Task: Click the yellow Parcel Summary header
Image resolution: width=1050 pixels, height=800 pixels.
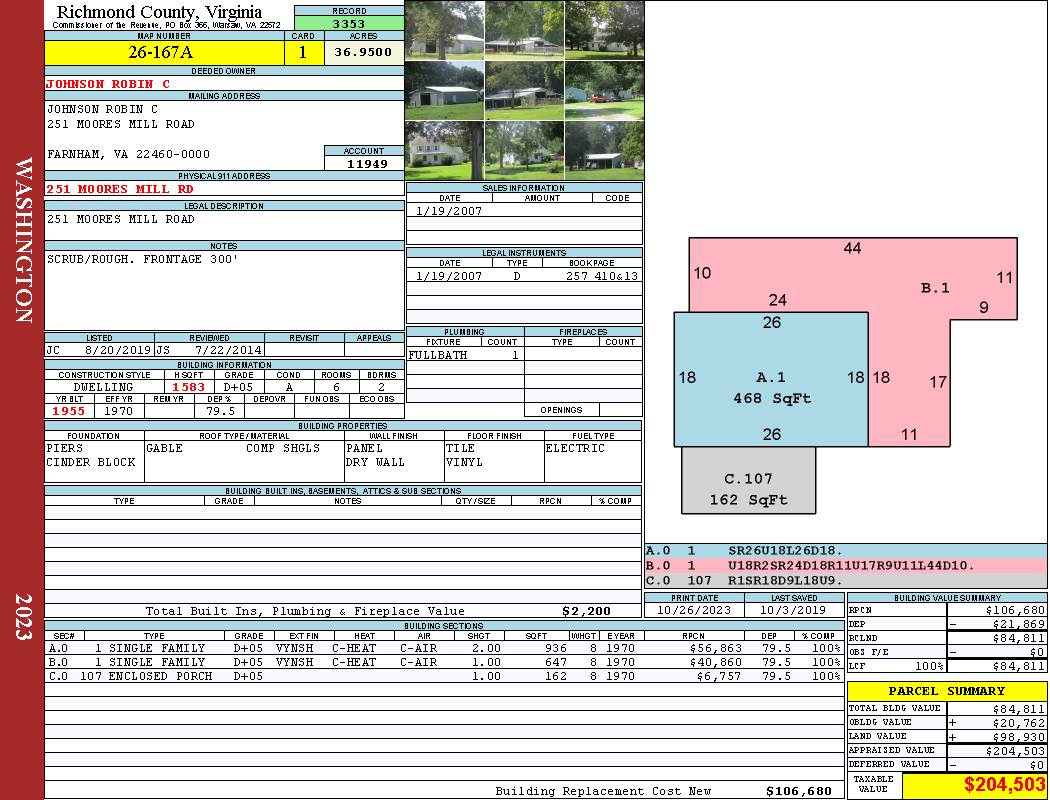Action: click(x=947, y=691)
